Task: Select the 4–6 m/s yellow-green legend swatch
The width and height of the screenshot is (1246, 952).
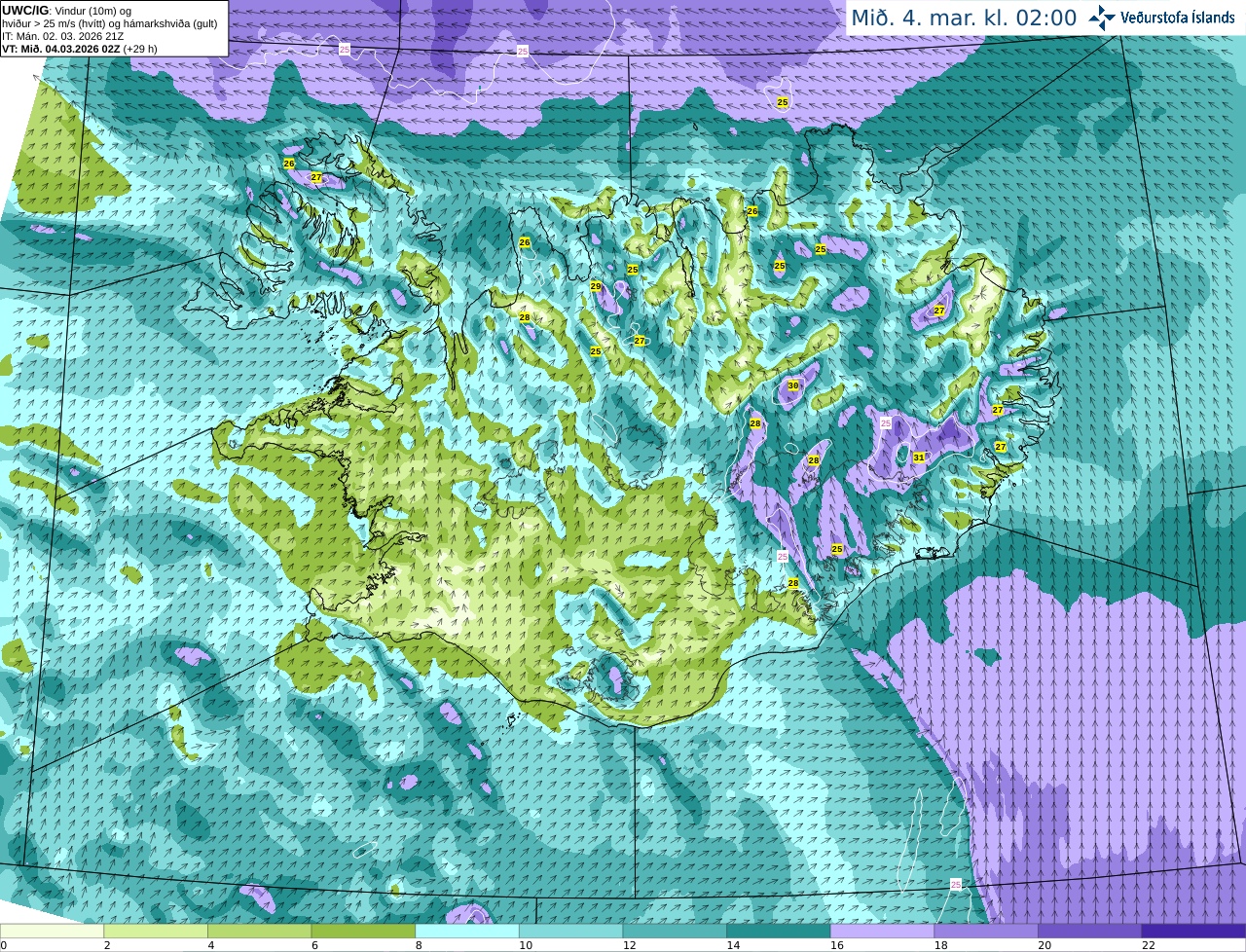Action: 260,931
